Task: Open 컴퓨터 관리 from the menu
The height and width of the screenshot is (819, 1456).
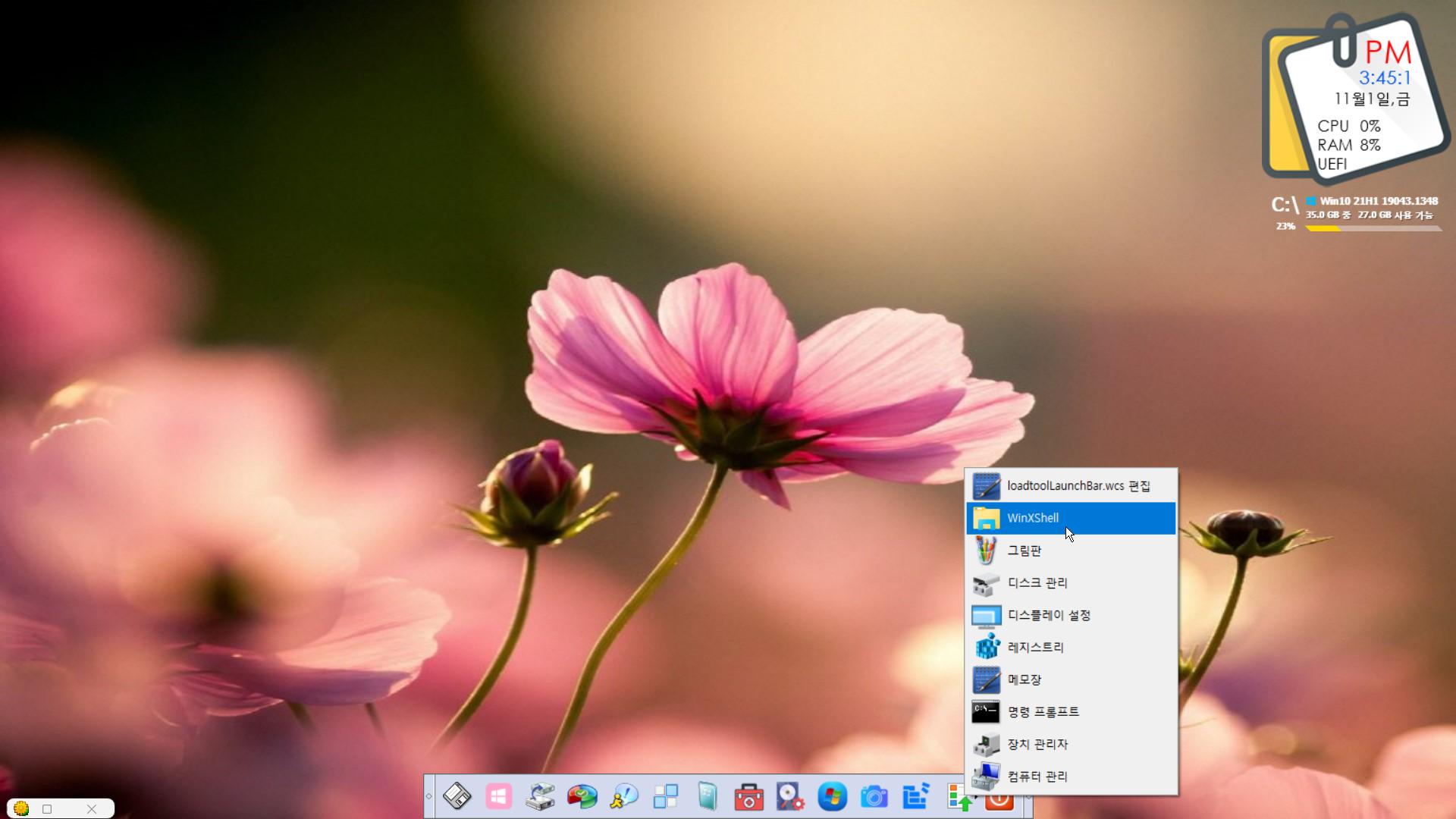Action: [x=1071, y=777]
